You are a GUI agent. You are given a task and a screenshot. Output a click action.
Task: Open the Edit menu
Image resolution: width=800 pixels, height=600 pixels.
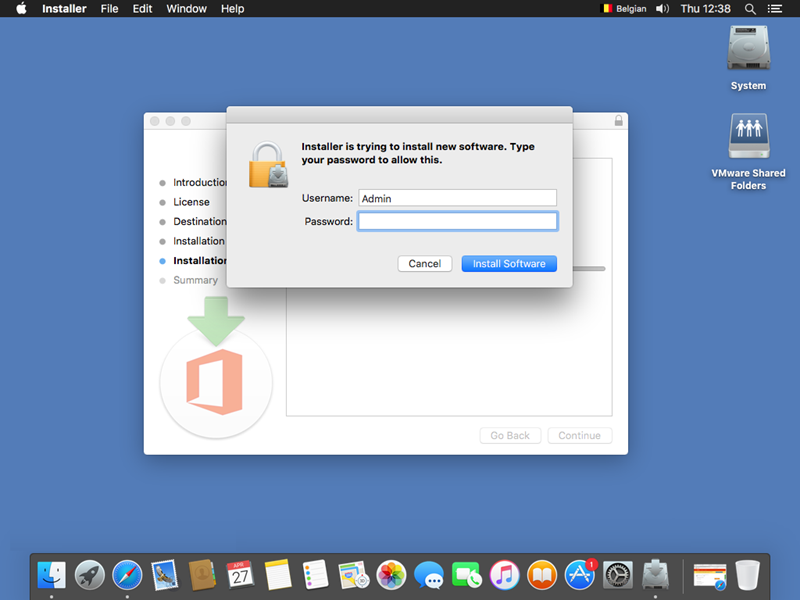(142, 9)
